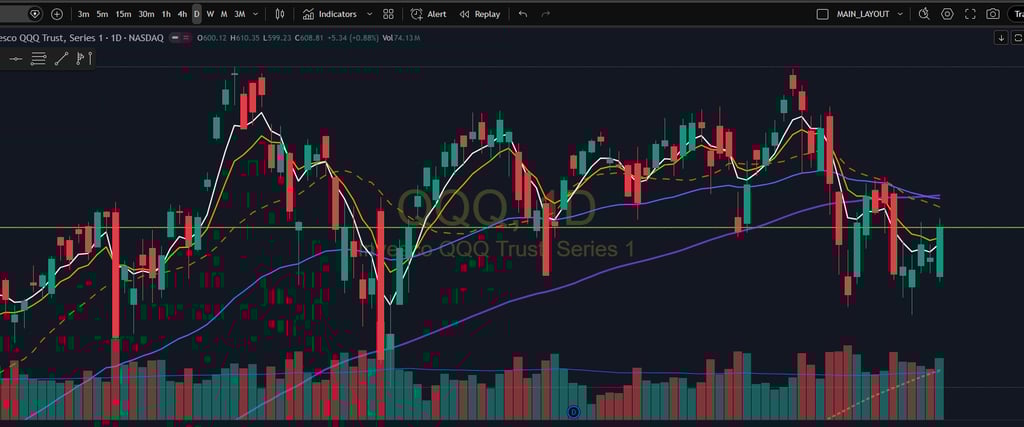The width and height of the screenshot is (1024, 427).
Task: Open the MAIN_LAYOUT layout name menu
Action: click(863, 14)
